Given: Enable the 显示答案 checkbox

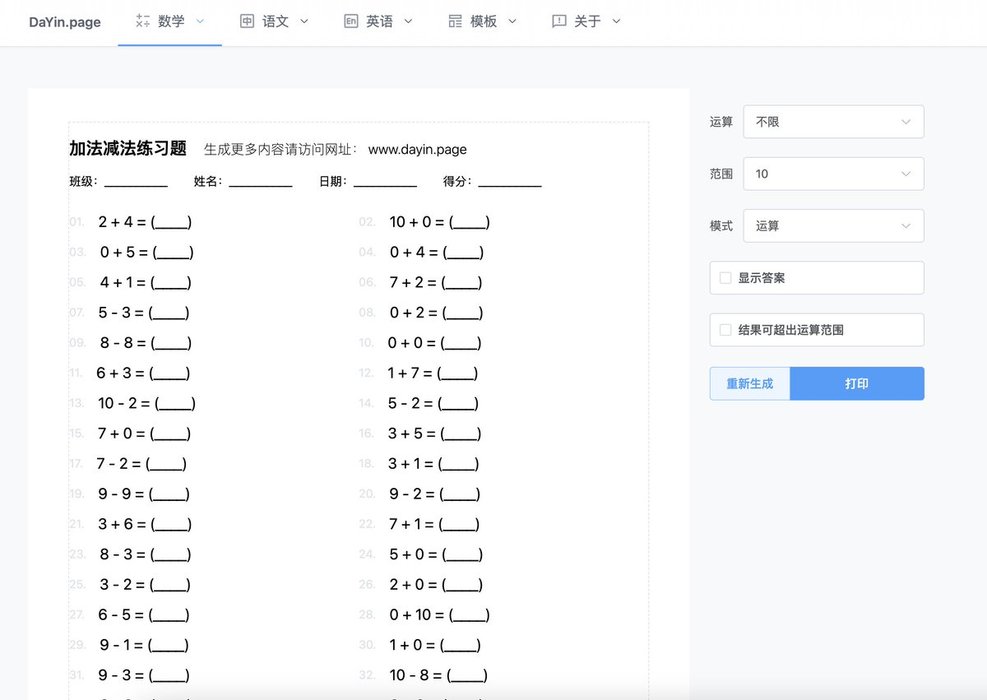Looking at the screenshot, I should pyautogui.click(x=726, y=278).
